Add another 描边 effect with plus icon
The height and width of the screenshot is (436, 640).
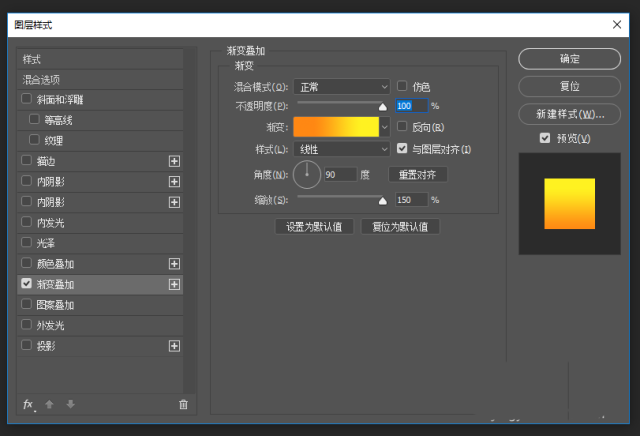pos(174,161)
